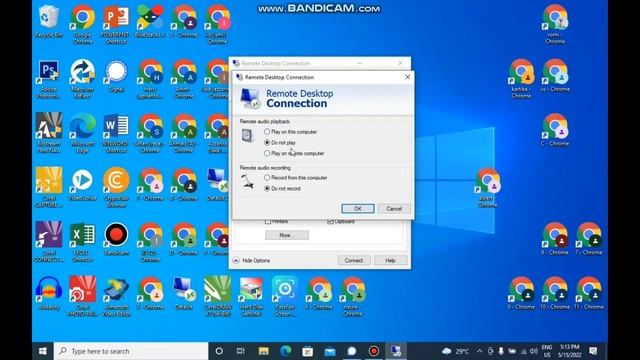Open Aiseesoft Video Editor desktop icon
Viewport: 640px width, 360px height.
pos(116,296)
